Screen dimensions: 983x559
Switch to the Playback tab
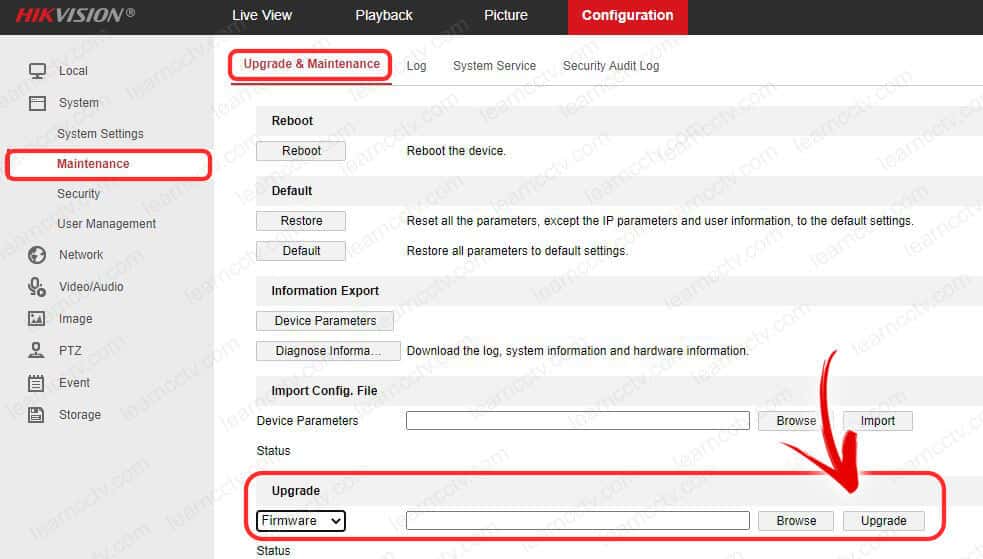point(384,15)
